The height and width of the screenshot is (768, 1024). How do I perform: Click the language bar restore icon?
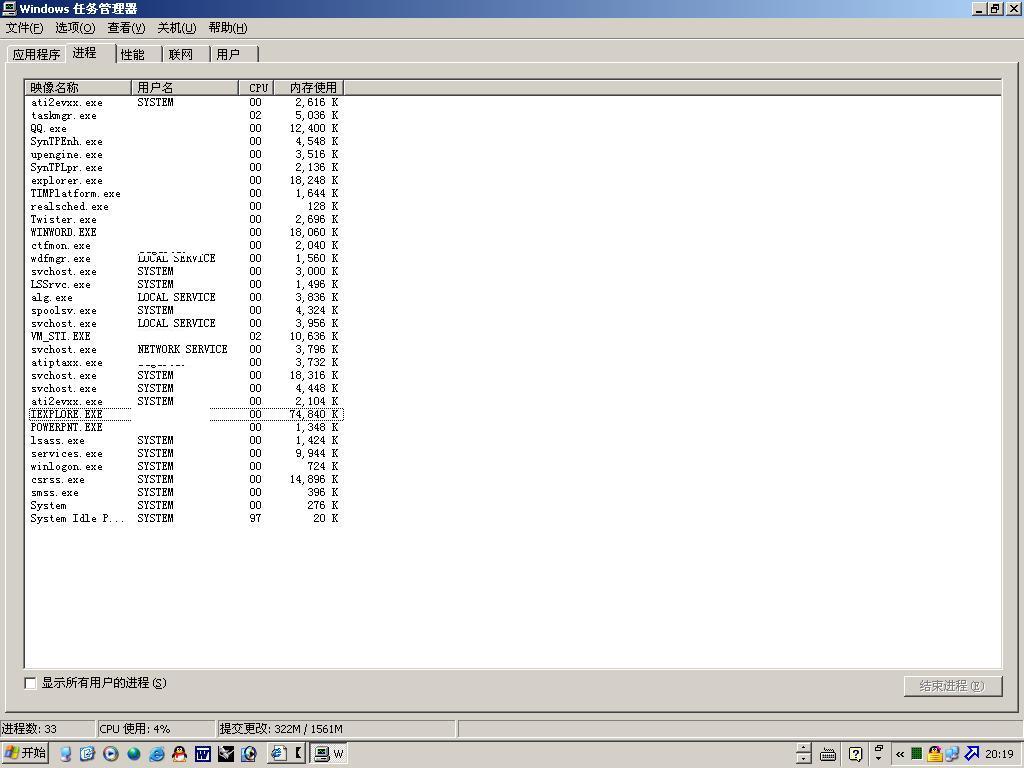point(879,748)
